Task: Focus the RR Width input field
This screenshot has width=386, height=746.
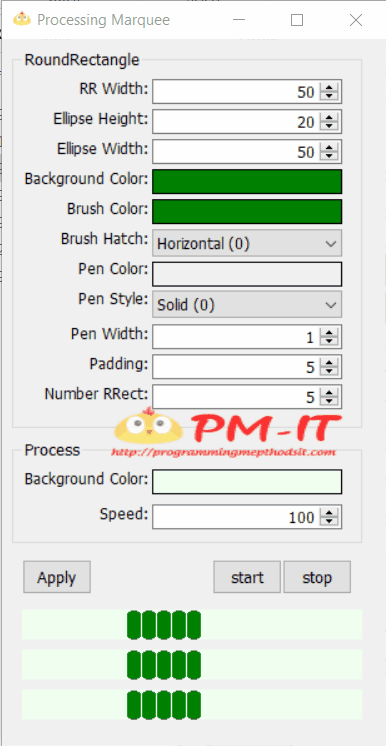Action: [x=236, y=91]
